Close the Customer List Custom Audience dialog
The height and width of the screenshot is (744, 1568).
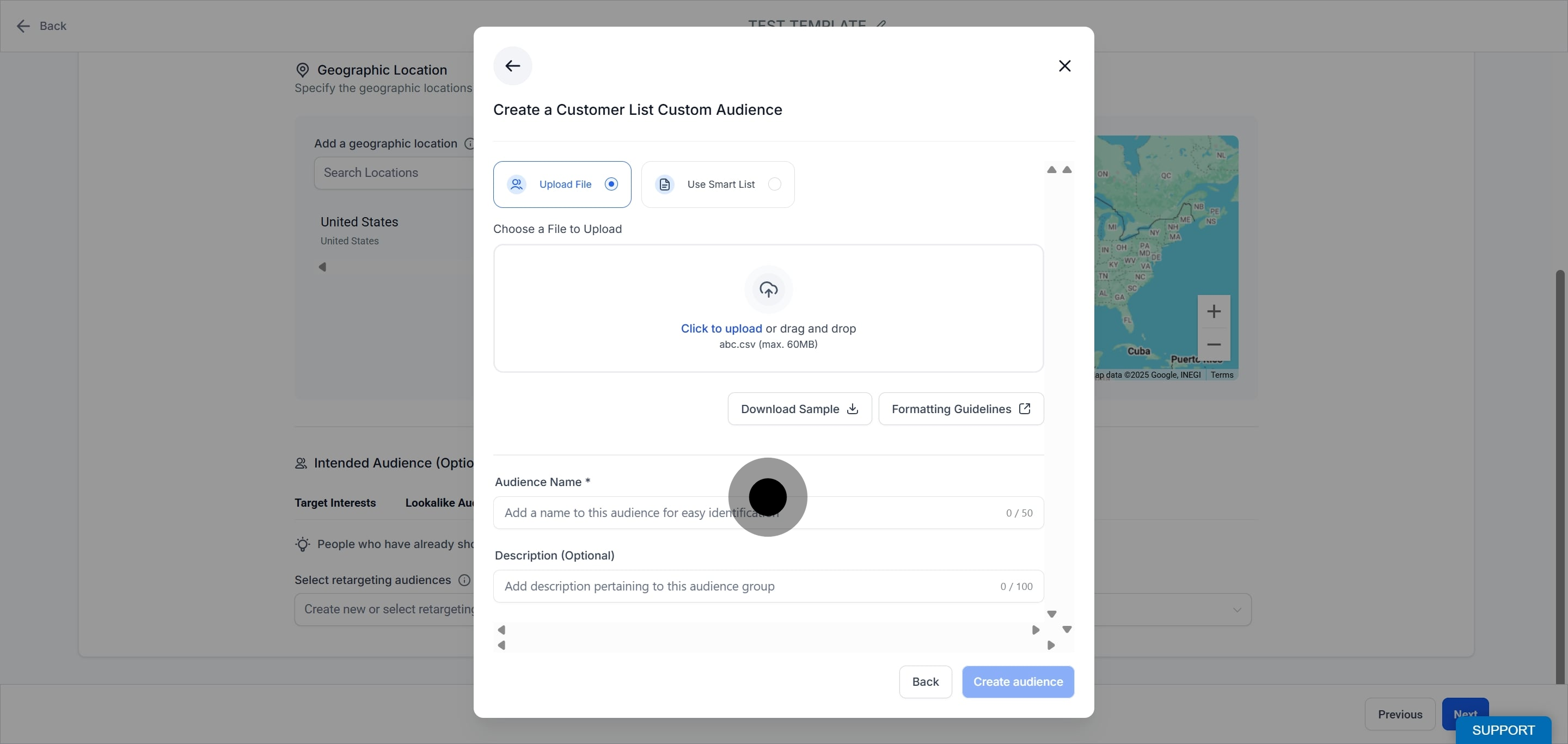coord(1064,66)
